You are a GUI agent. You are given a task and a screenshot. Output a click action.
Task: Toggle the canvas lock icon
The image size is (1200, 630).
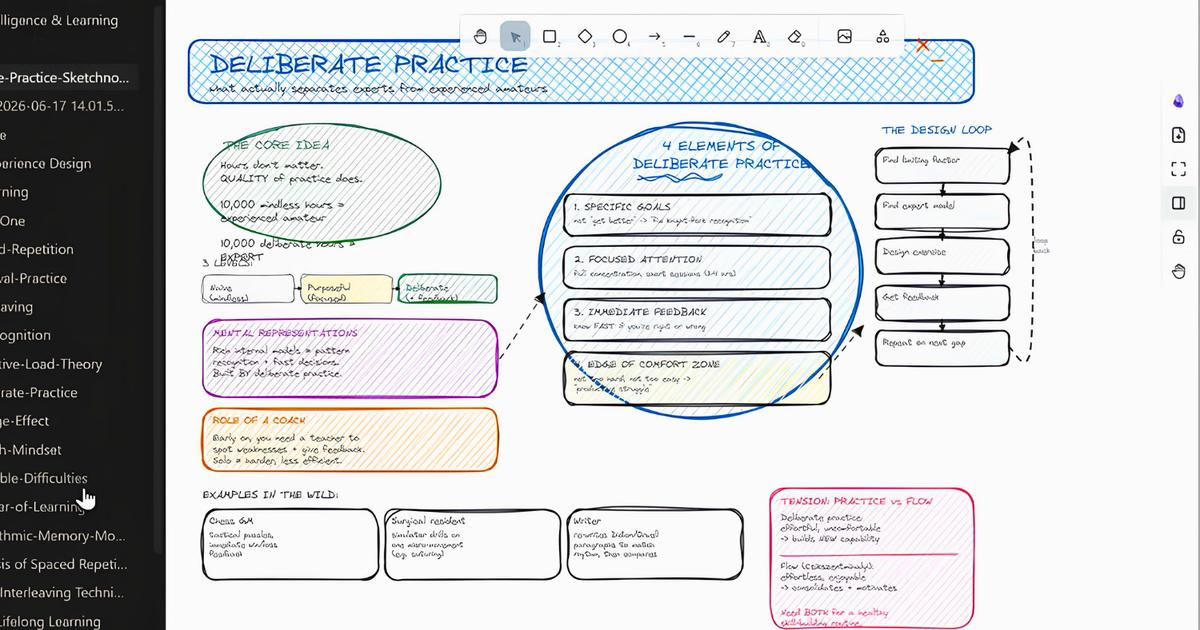[x=1178, y=237]
